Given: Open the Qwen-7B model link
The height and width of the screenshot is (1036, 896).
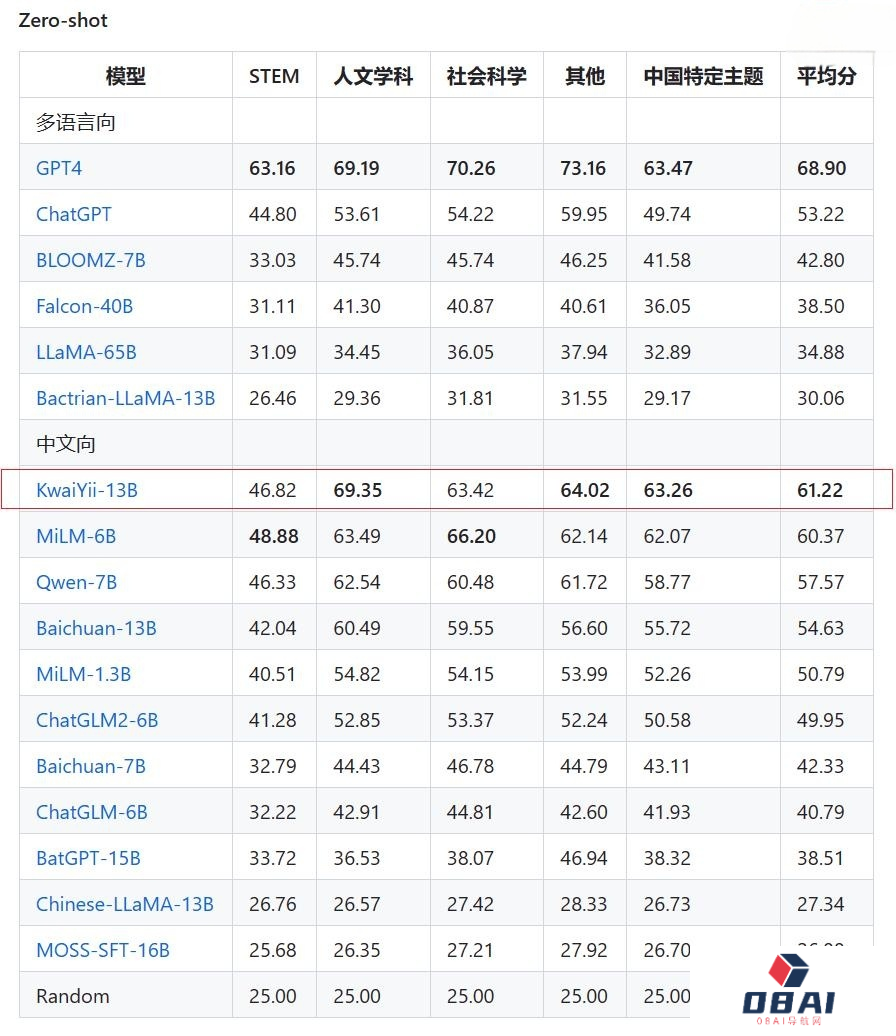Looking at the screenshot, I should [x=77, y=582].
